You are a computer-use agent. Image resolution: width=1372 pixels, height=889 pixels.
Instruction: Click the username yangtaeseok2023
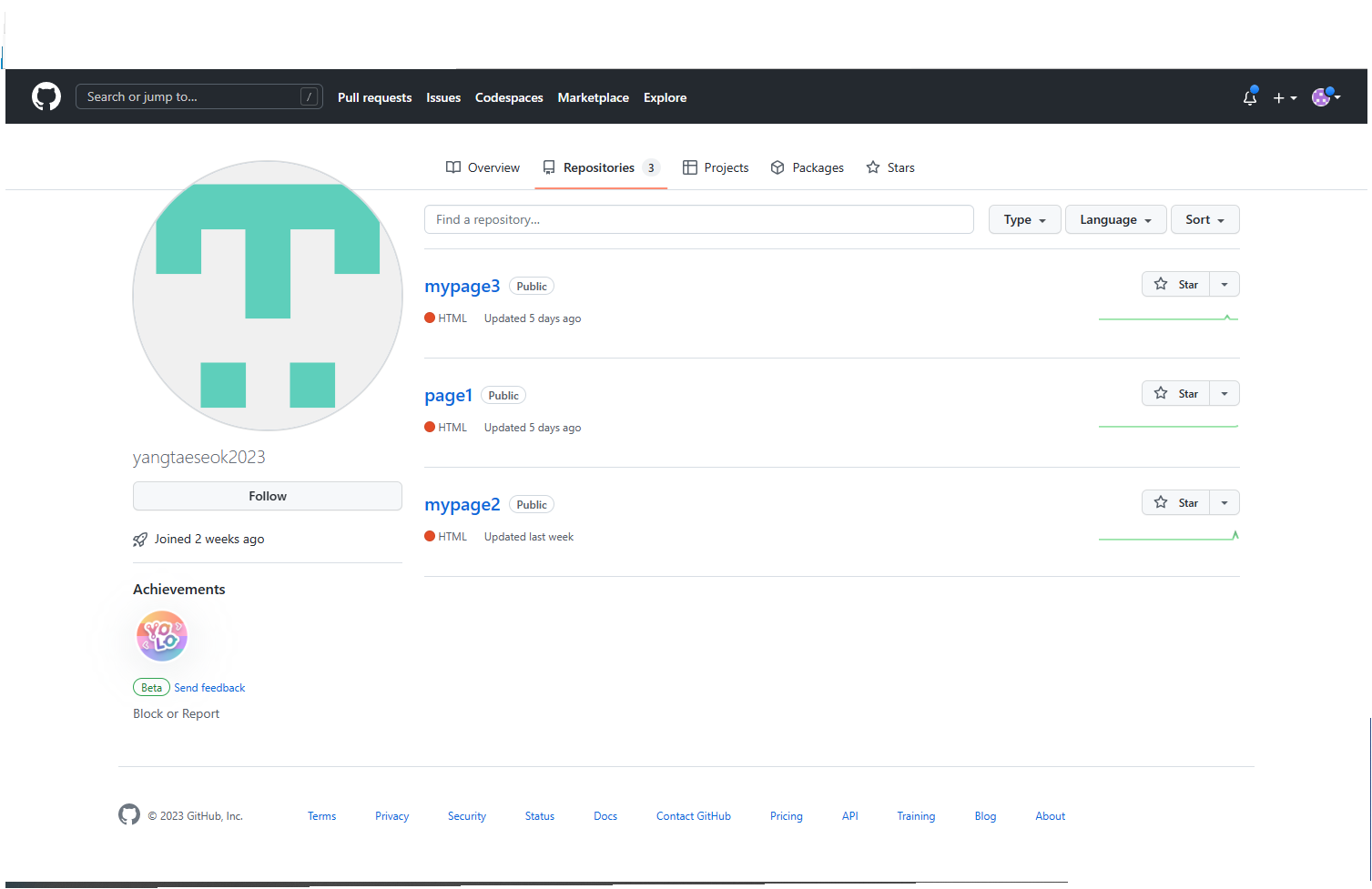pos(199,457)
